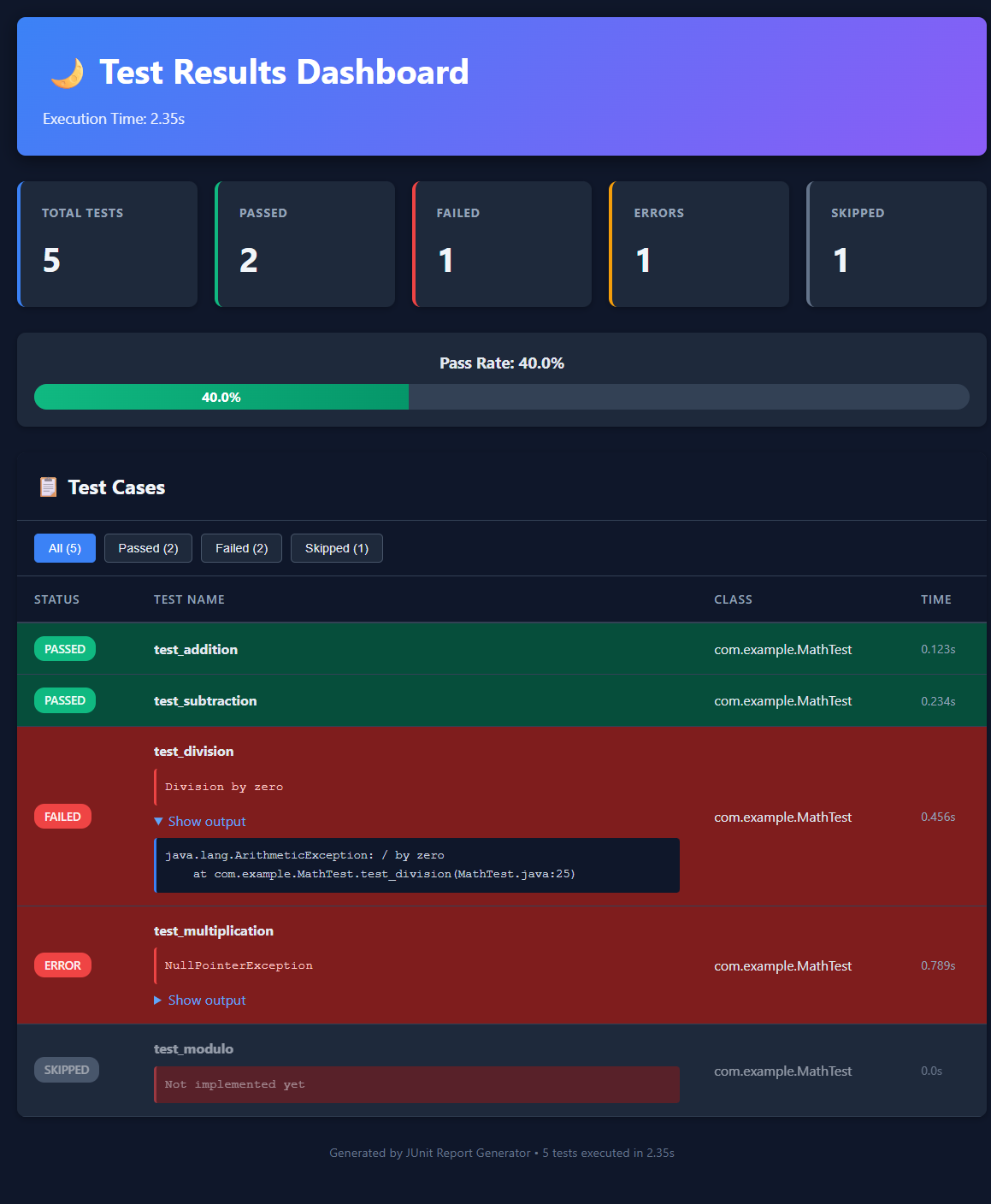Click the TIME column header
Viewport: 991px width, 1204px height.
[936, 599]
